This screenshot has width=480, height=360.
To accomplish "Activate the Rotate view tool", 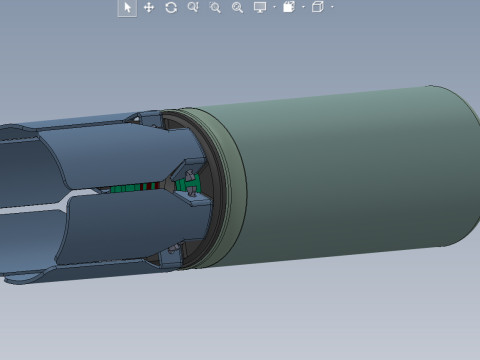I will tap(171, 7).
